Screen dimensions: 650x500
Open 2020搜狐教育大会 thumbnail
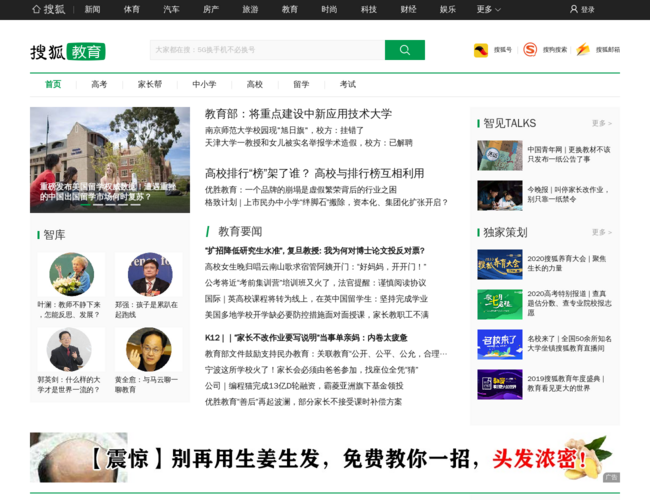tap(500, 265)
